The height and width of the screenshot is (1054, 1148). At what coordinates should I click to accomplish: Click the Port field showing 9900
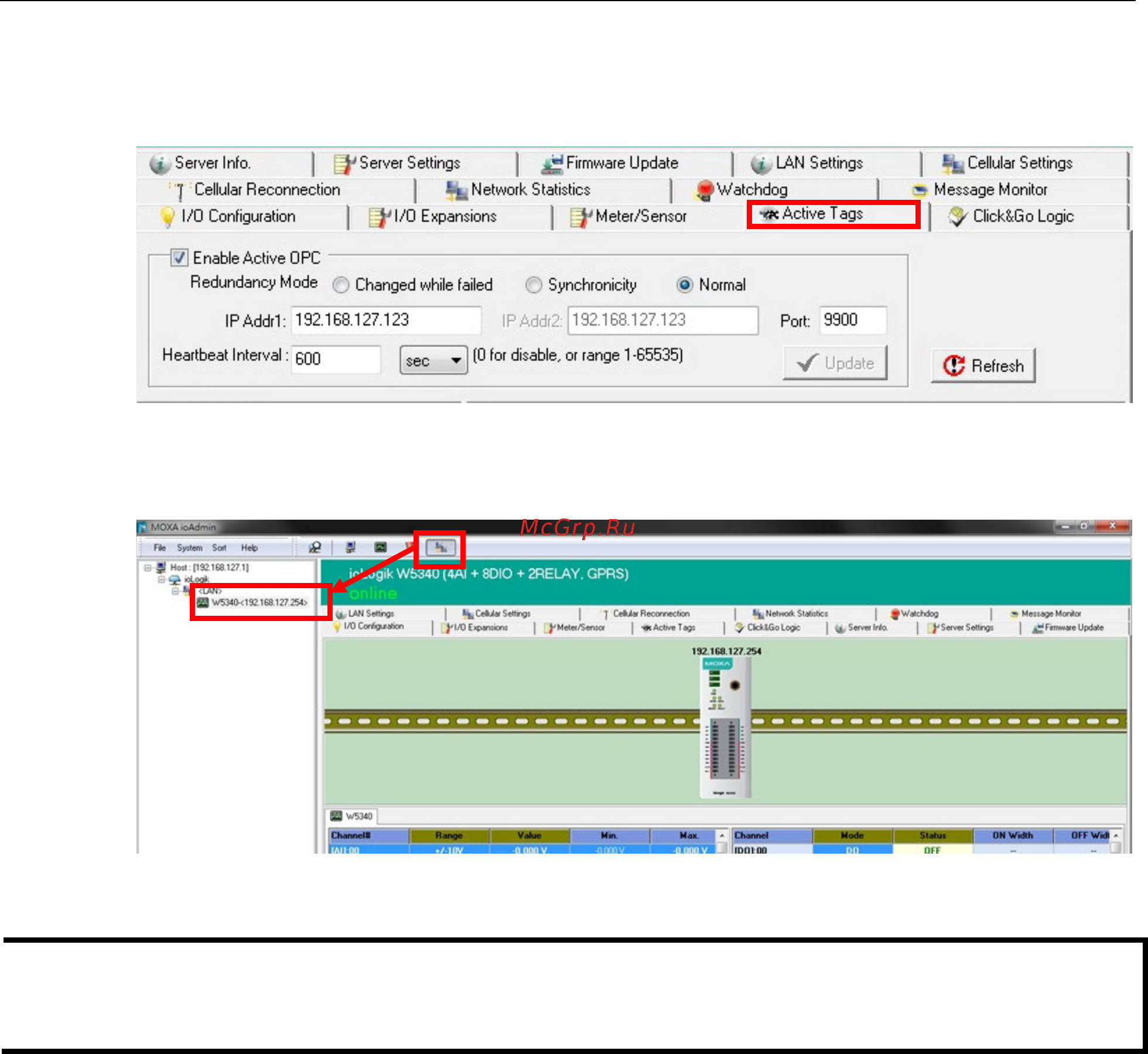[x=853, y=320]
